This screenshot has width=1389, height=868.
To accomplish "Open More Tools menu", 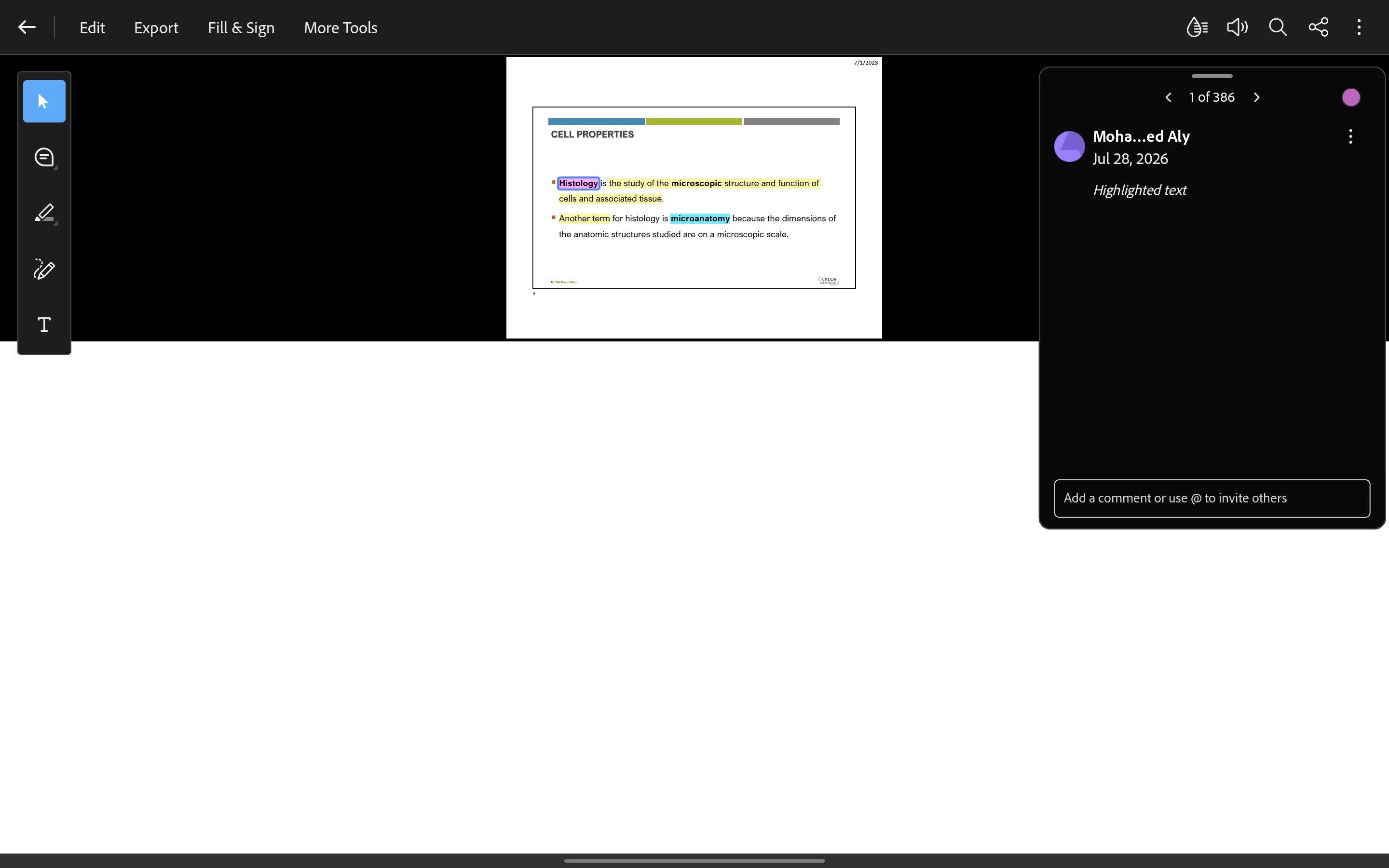I will [340, 27].
